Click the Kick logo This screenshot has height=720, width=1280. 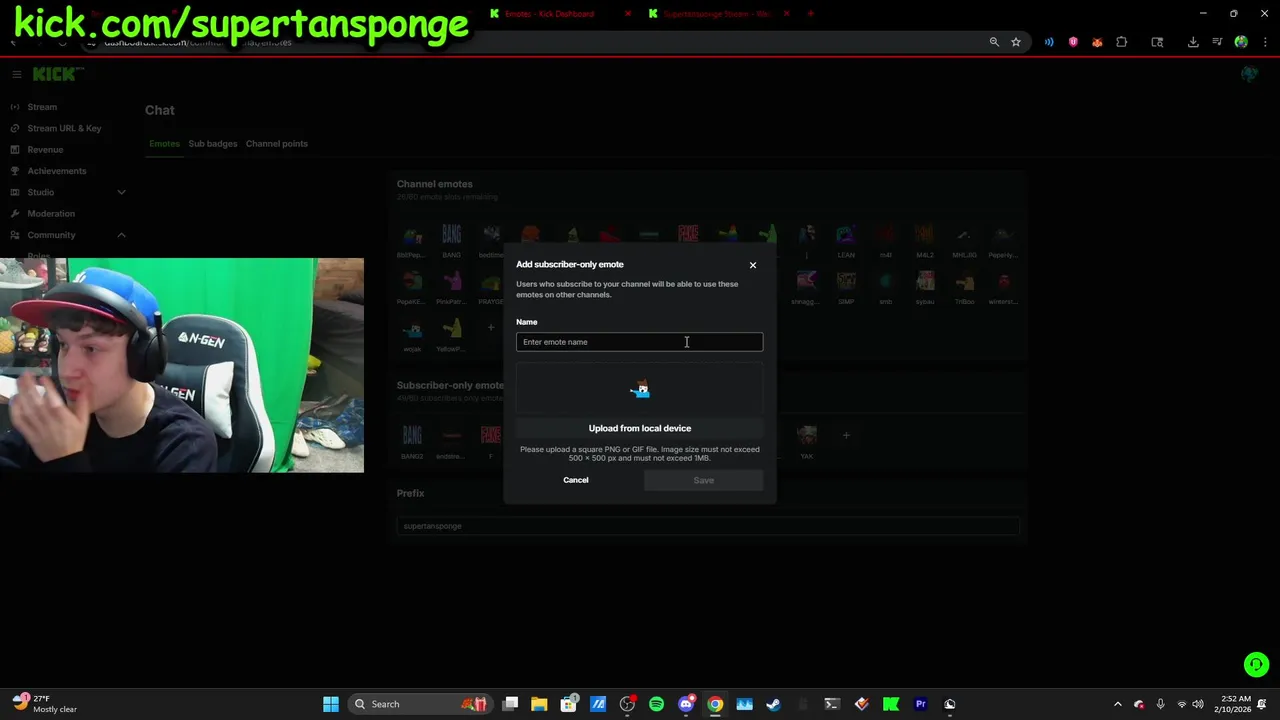(56, 75)
